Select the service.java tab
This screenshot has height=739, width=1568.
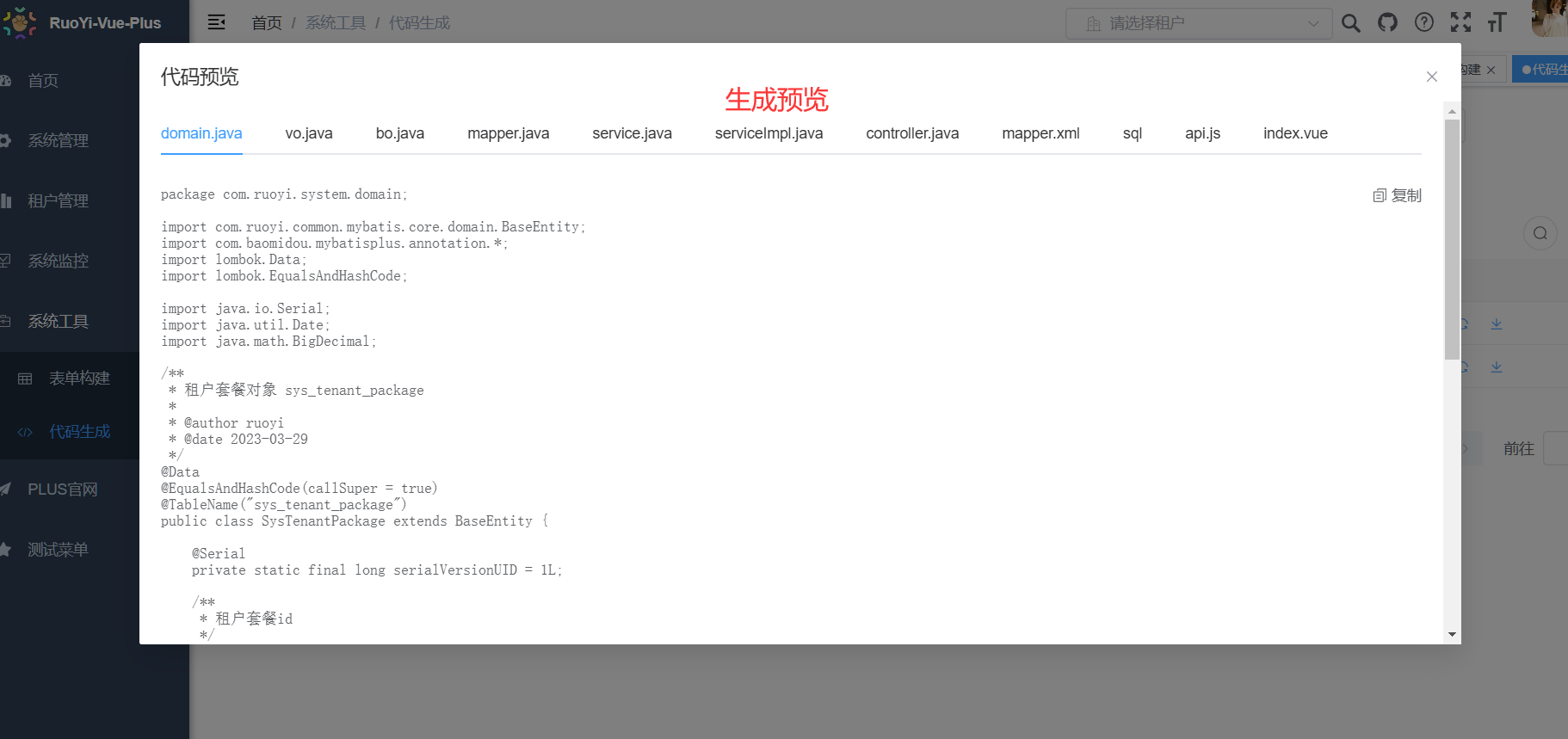632,133
